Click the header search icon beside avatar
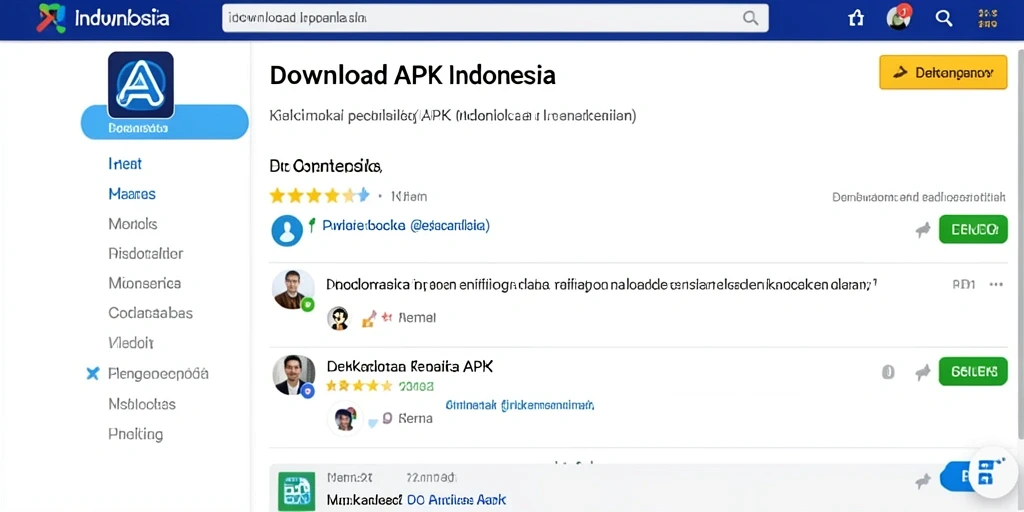 [x=944, y=18]
